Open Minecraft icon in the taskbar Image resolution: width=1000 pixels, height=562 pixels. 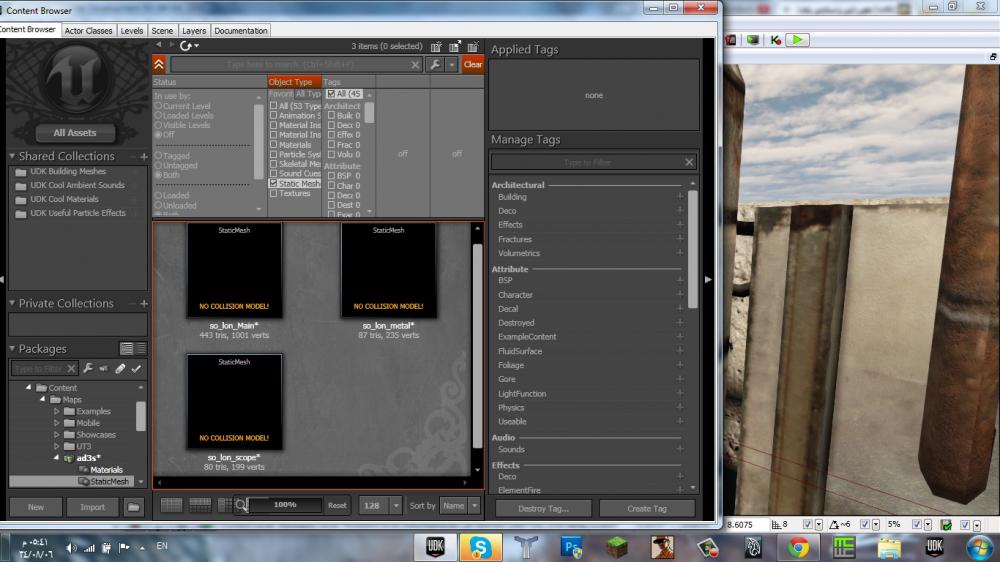click(617, 547)
